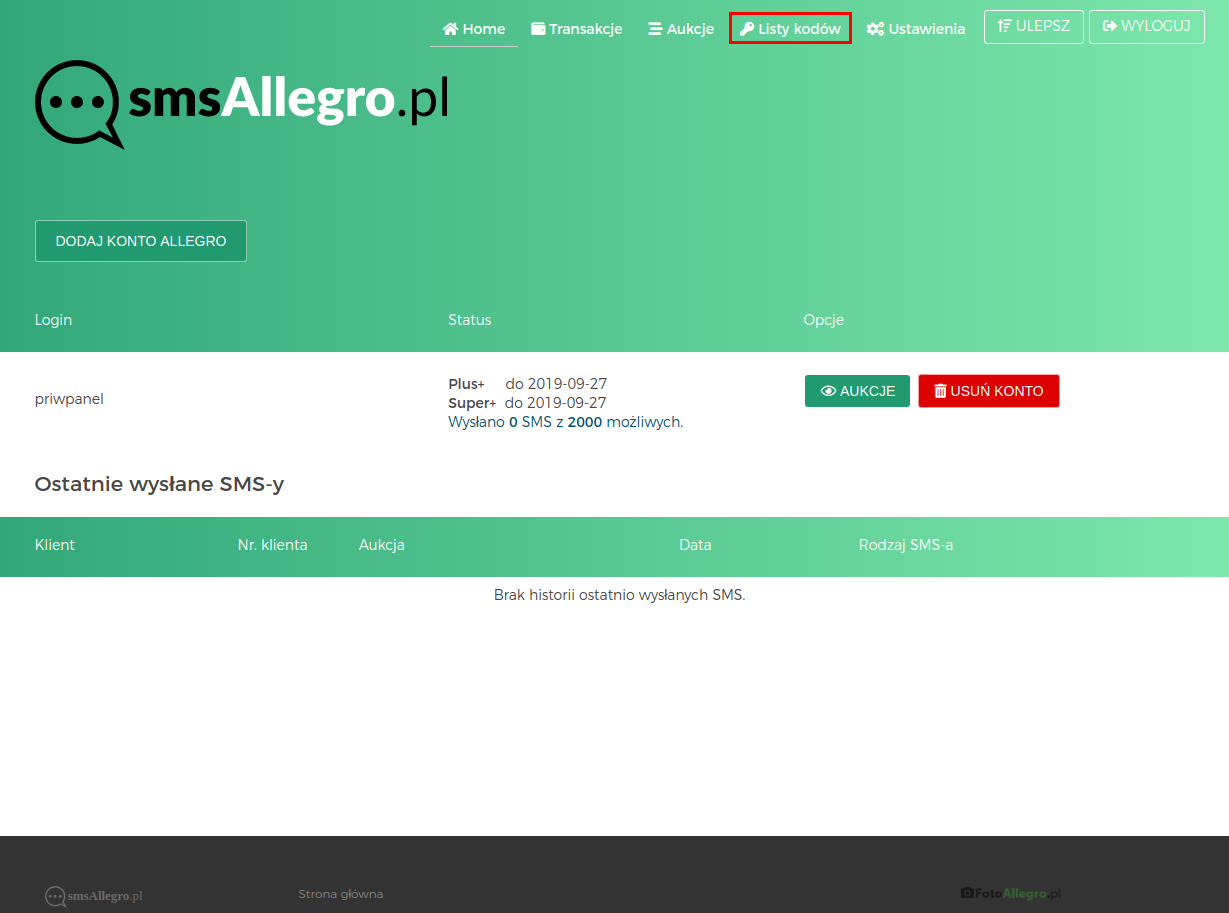The height and width of the screenshot is (913, 1229).
Task: Click the Data column header
Action: (x=695, y=545)
